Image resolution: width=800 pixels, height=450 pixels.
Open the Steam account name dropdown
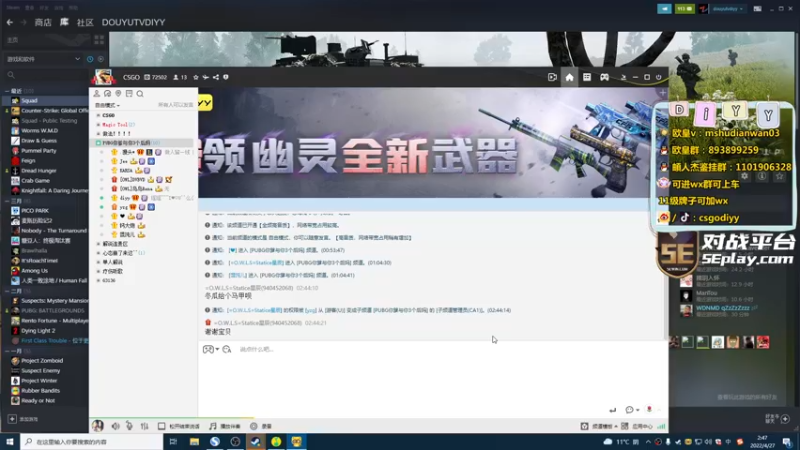(728, 9)
